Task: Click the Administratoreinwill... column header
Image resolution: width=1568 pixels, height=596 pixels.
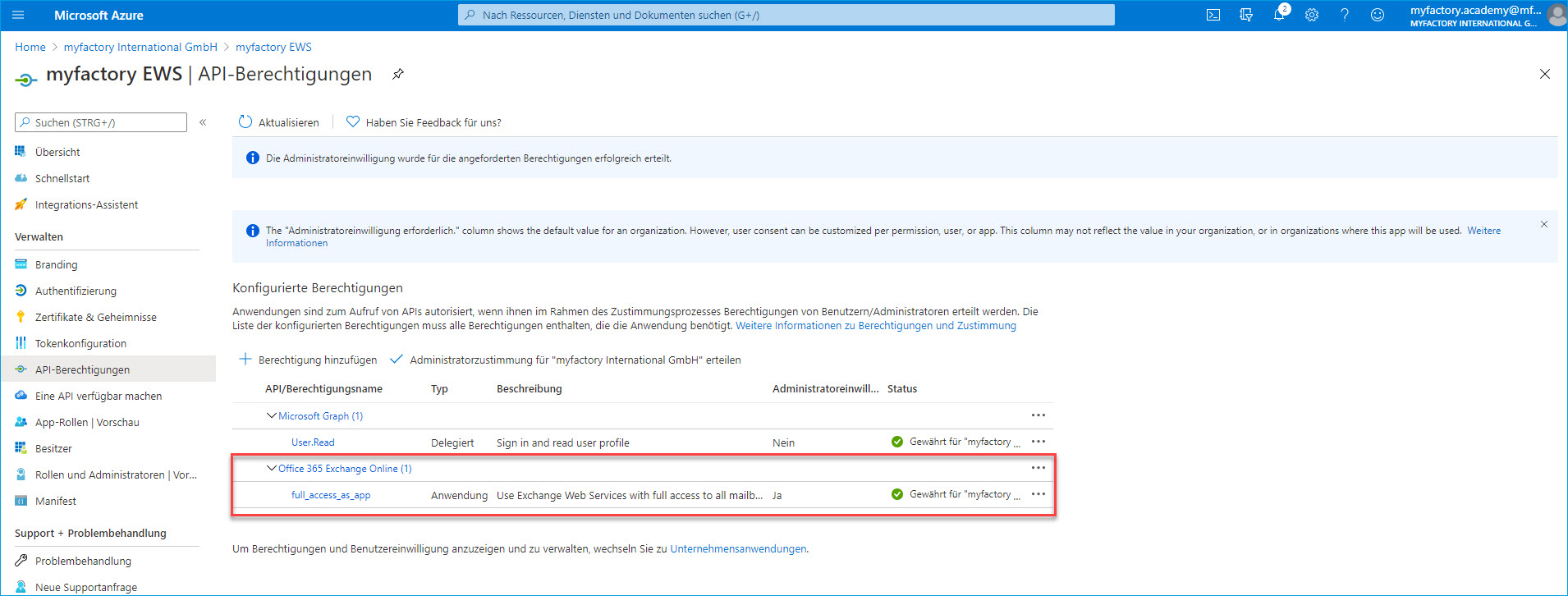Action: pos(825,388)
